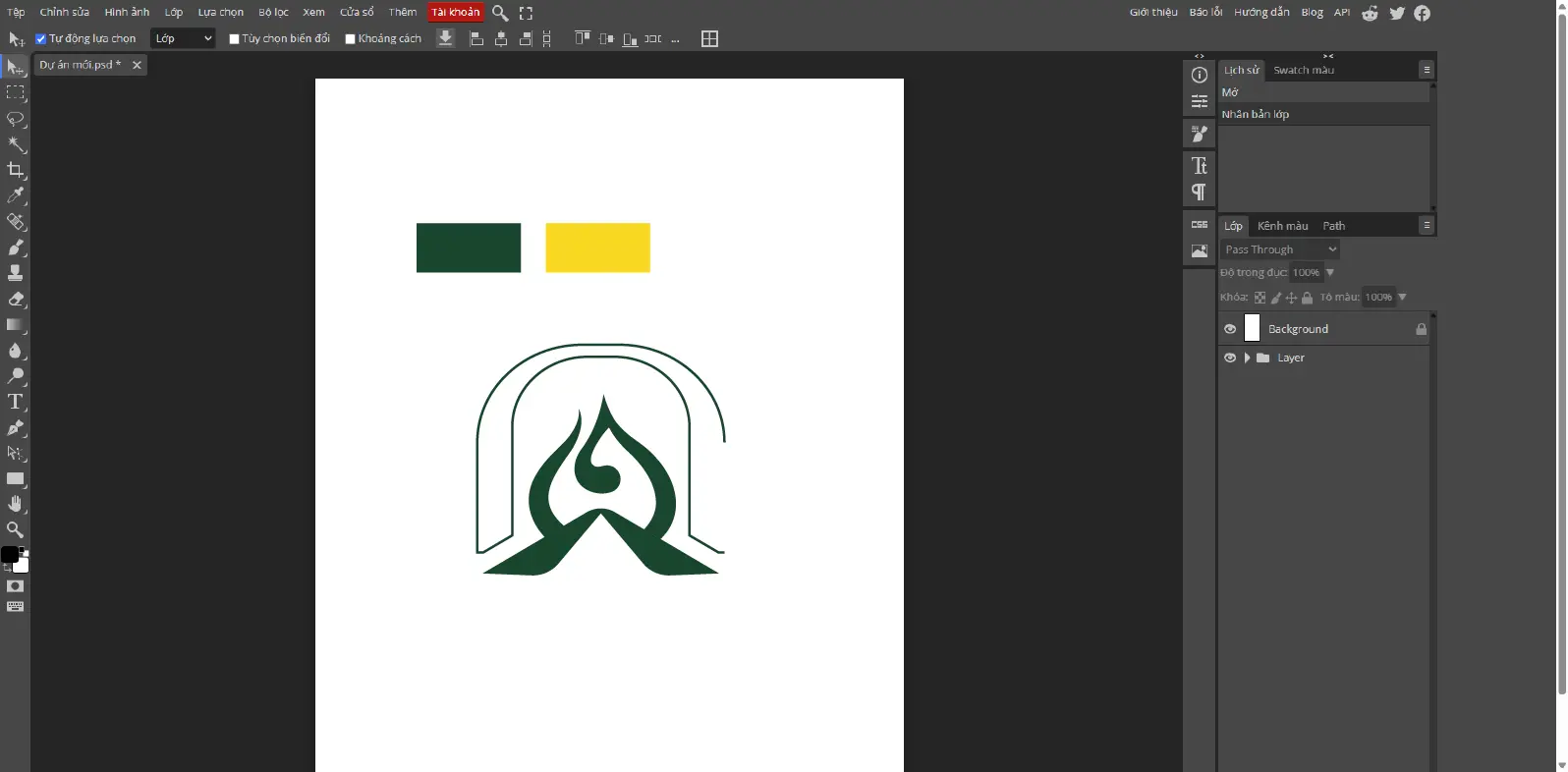Open the Hướng dẫn link

click(x=1261, y=12)
